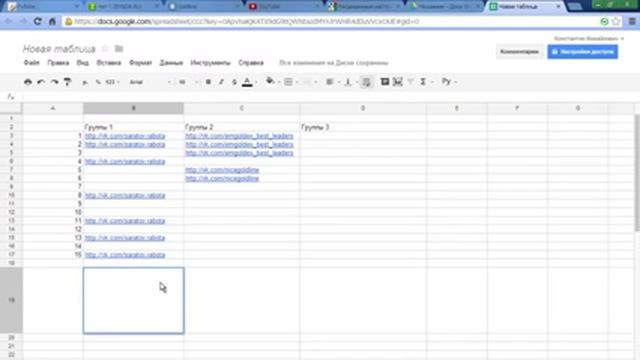Format as currency (р.) button
640x360 pixels.
[85, 82]
